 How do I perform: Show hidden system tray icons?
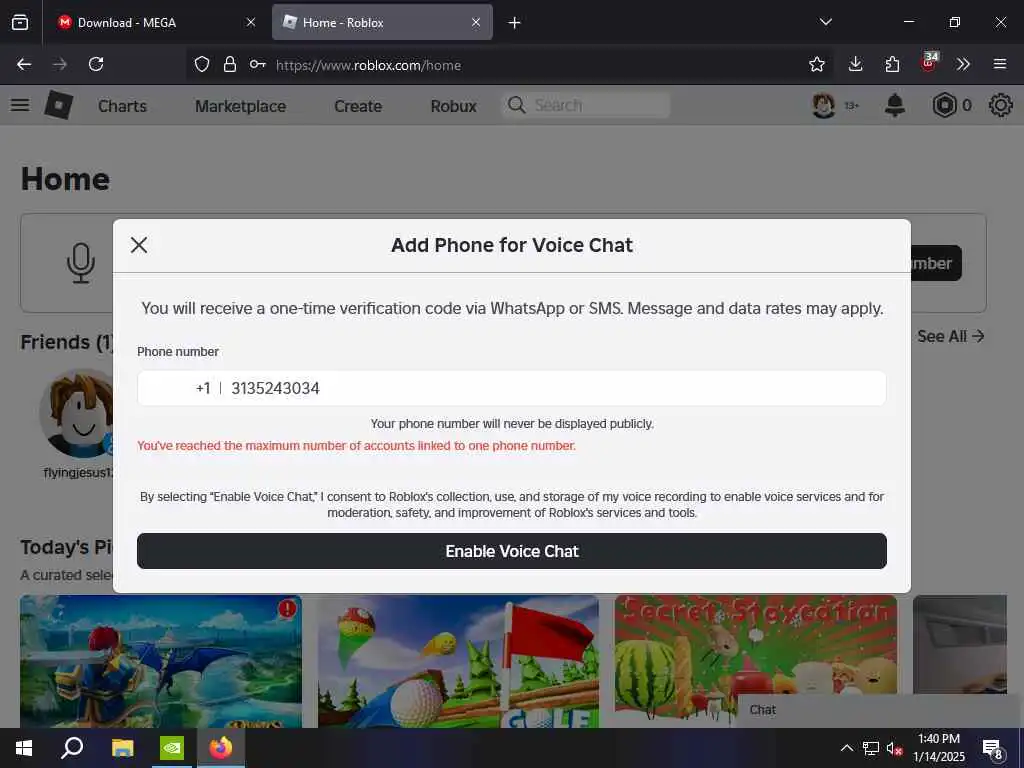coord(846,748)
